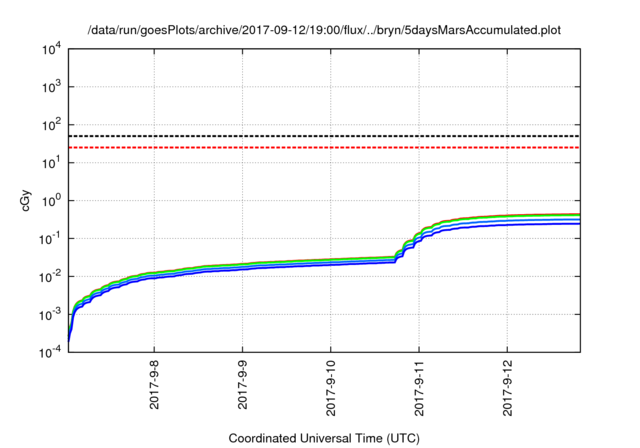Click the plot title file path
This screenshot has width=640, height=448.
(x=324, y=30)
